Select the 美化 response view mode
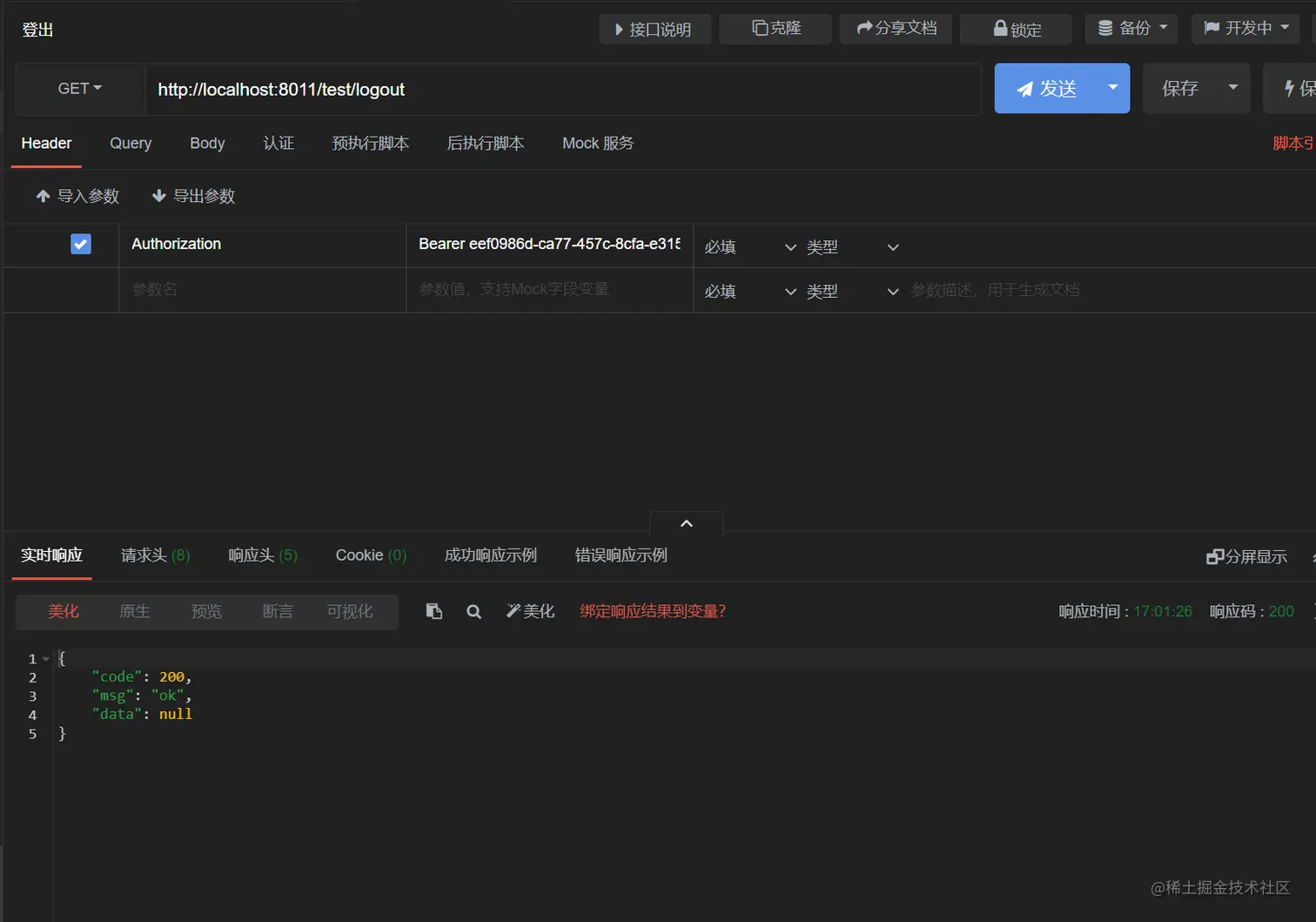1316x922 pixels. 64,612
